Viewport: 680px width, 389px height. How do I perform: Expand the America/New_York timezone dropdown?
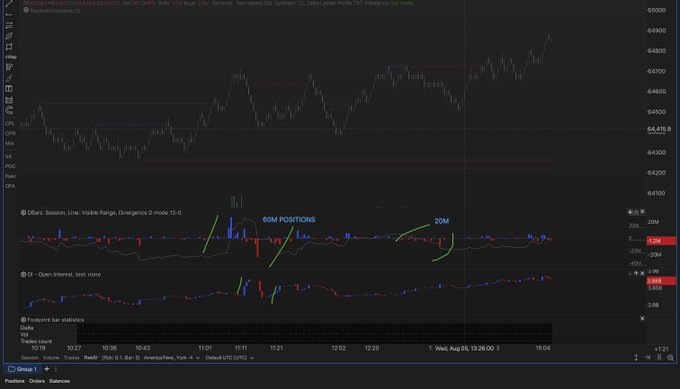click(x=172, y=358)
